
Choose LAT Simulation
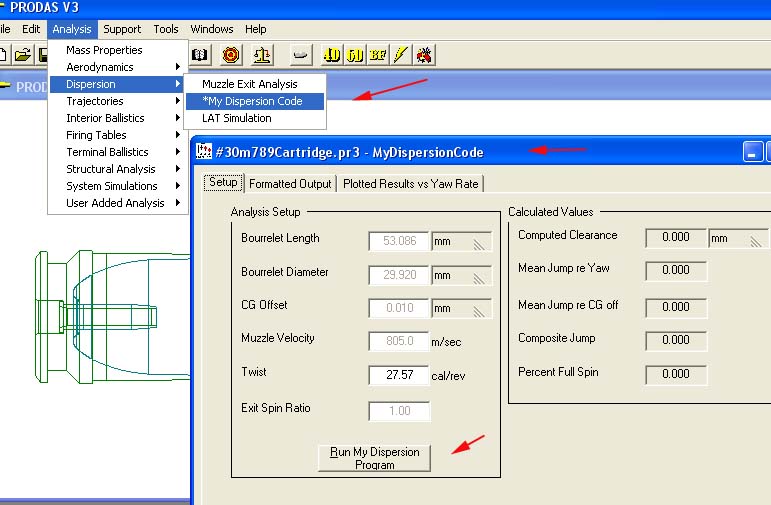click(255, 118)
